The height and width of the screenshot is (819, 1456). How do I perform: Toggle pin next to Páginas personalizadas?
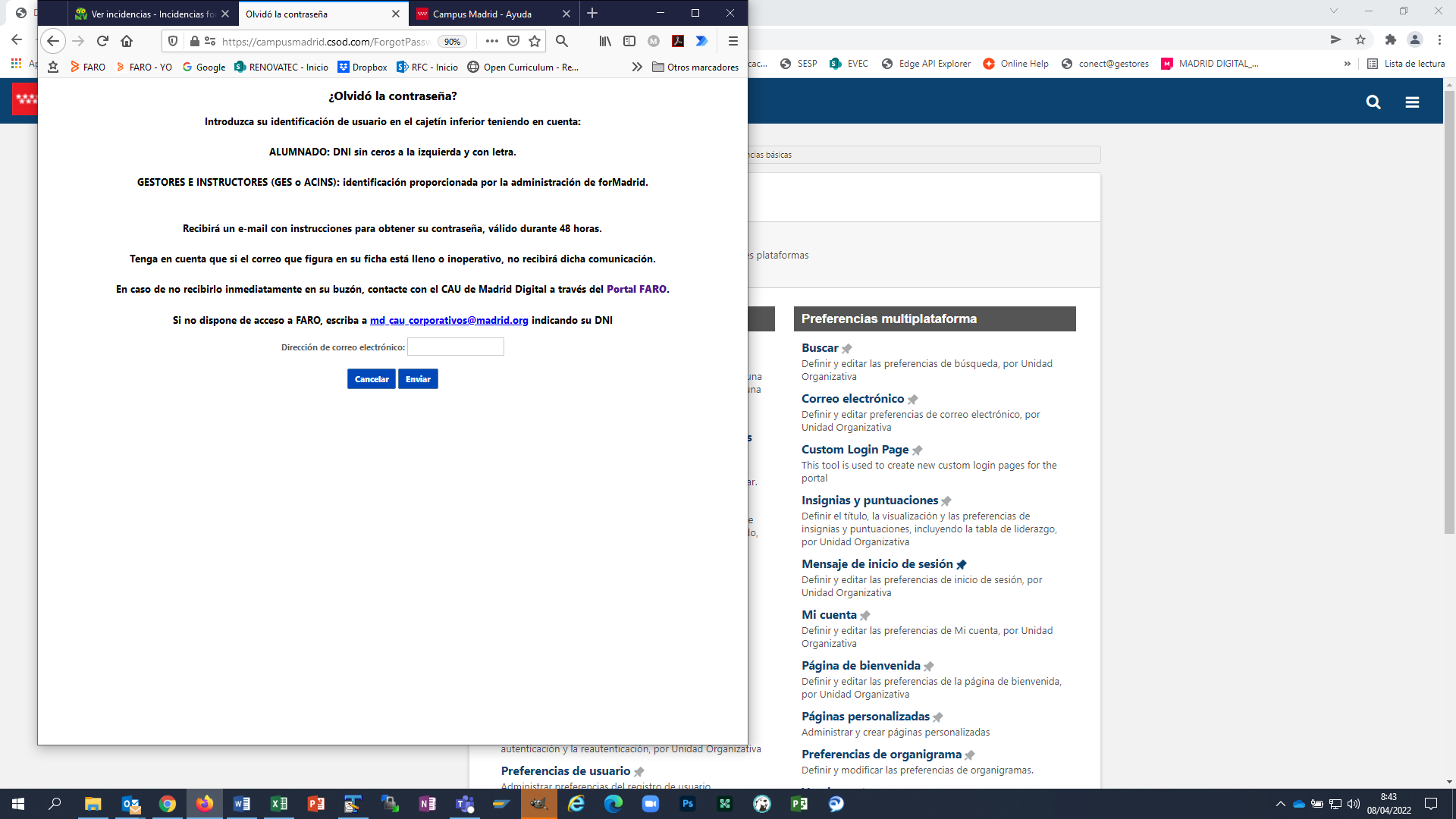coord(938,717)
